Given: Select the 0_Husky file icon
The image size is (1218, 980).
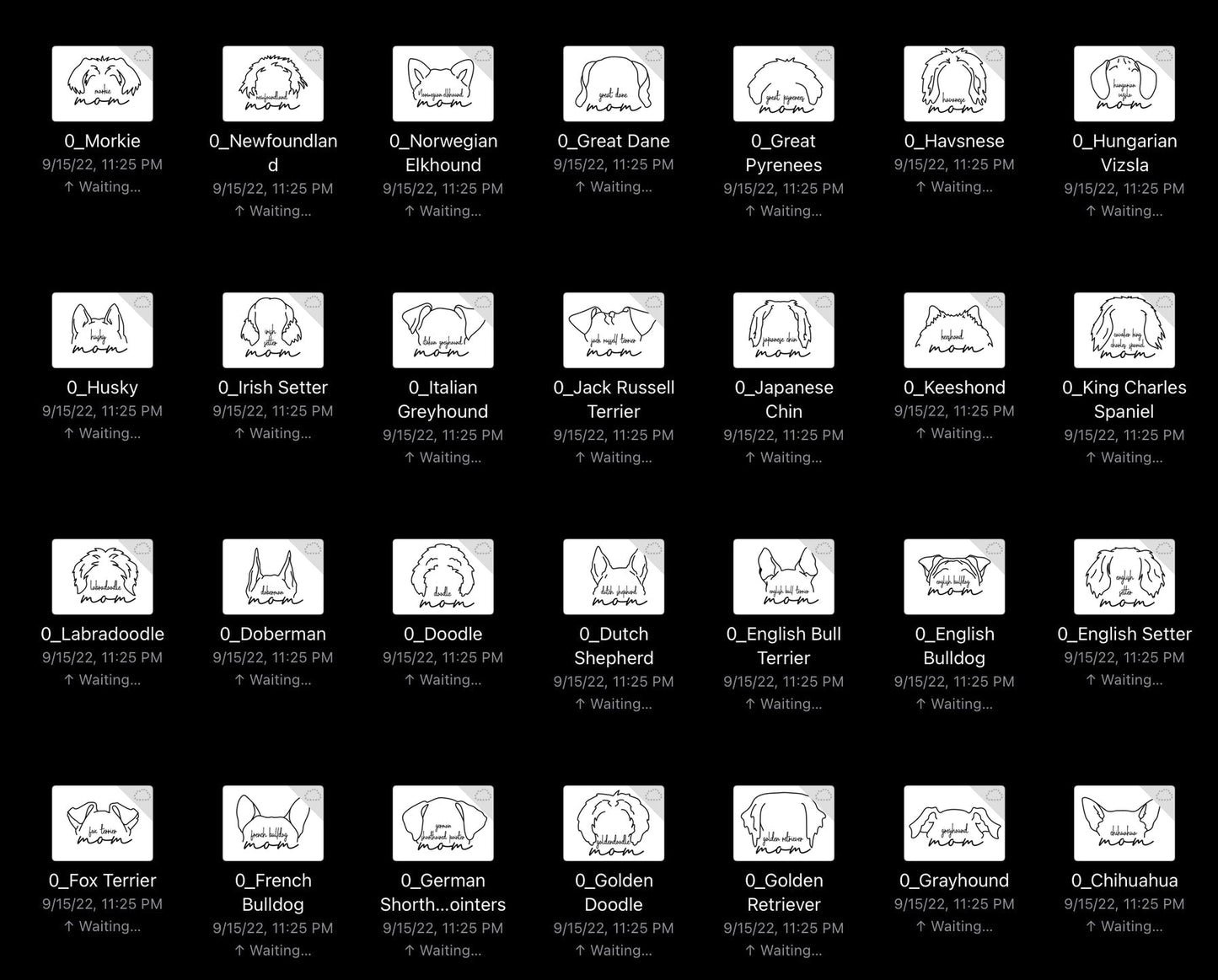Looking at the screenshot, I should click(102, 330).
